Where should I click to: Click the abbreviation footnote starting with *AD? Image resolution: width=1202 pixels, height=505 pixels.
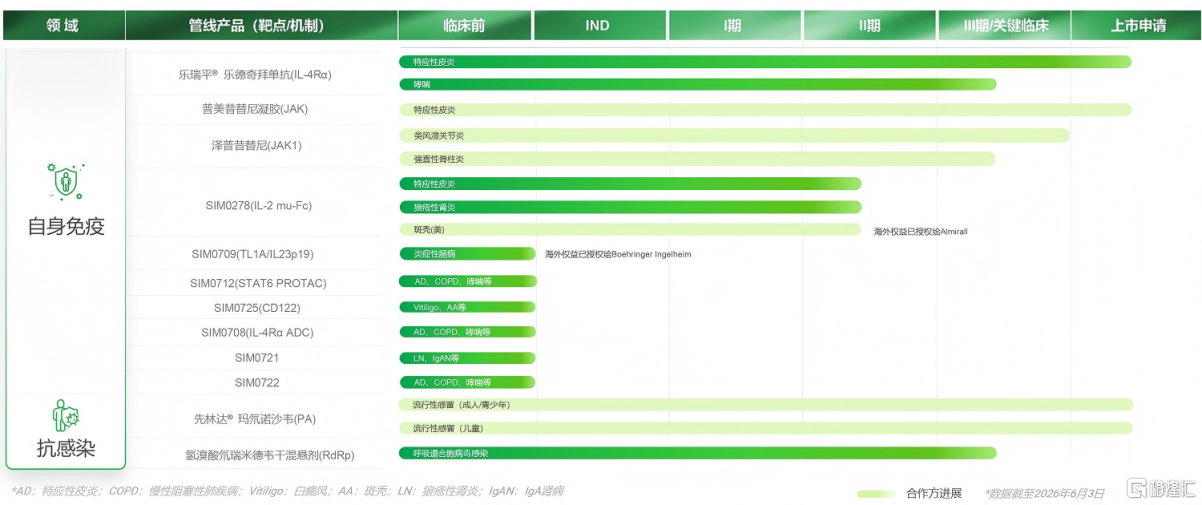[287, 491]
